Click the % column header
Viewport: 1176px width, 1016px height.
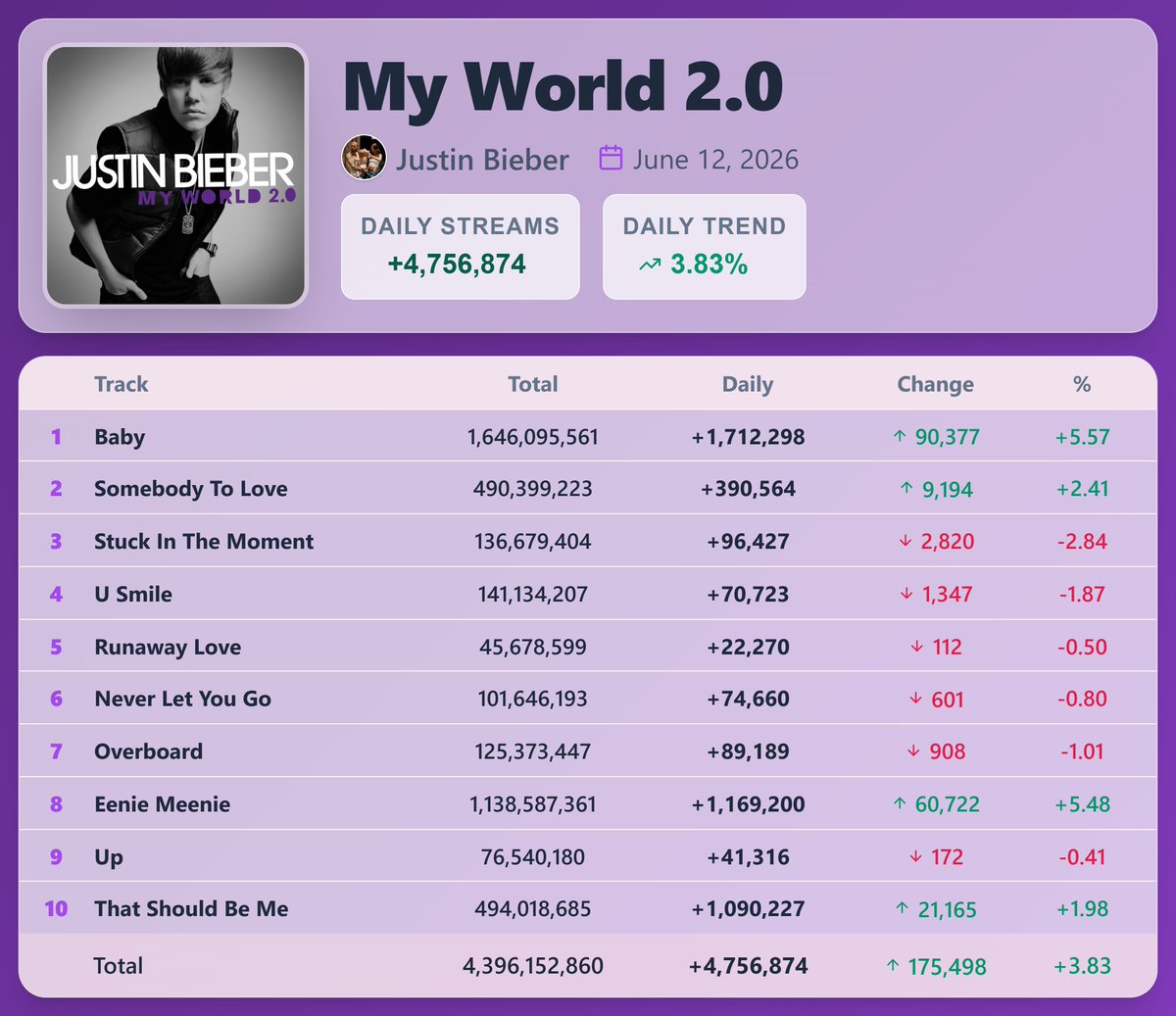coord(1082,384)
